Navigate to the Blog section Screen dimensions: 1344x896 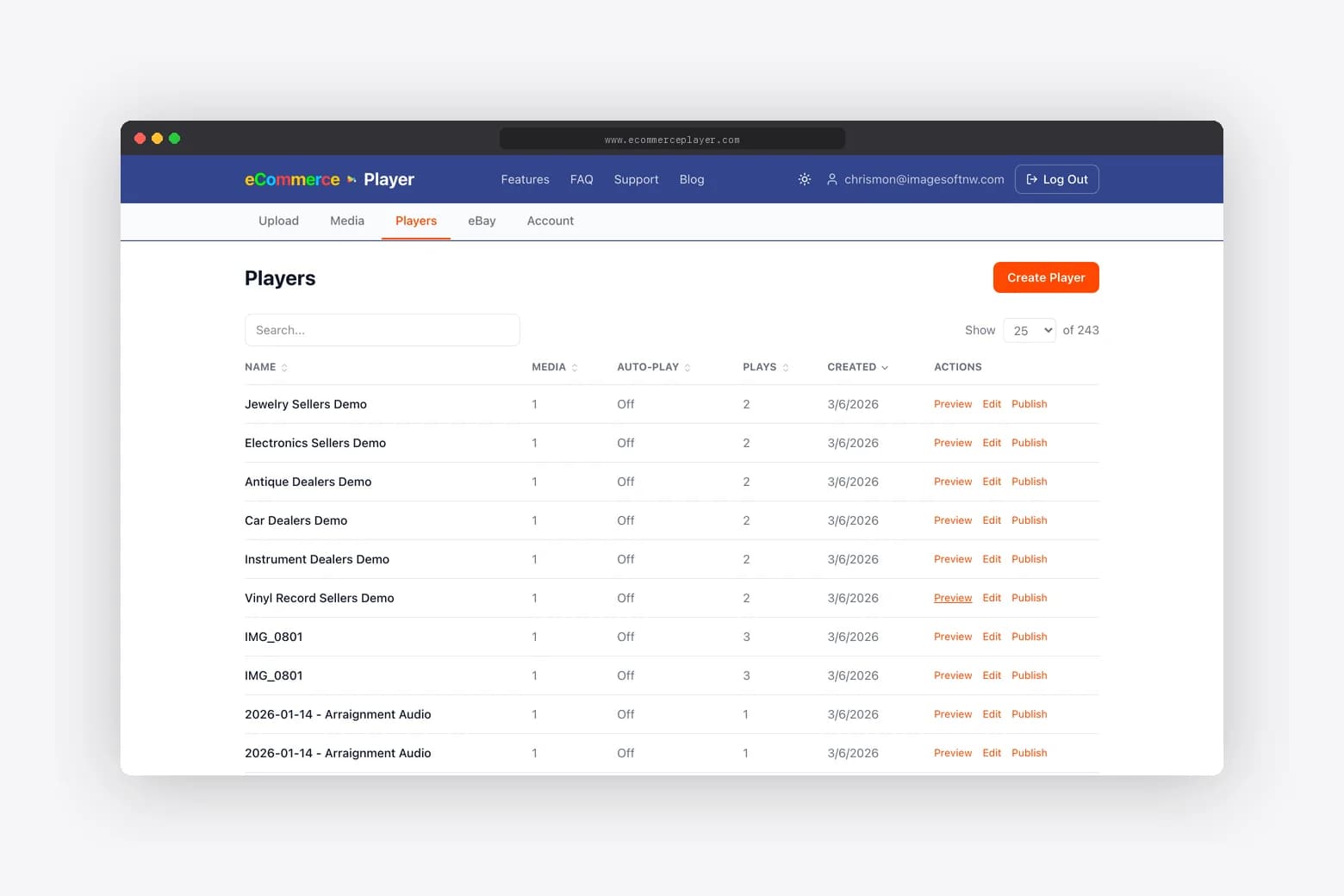tap(692, 179)
